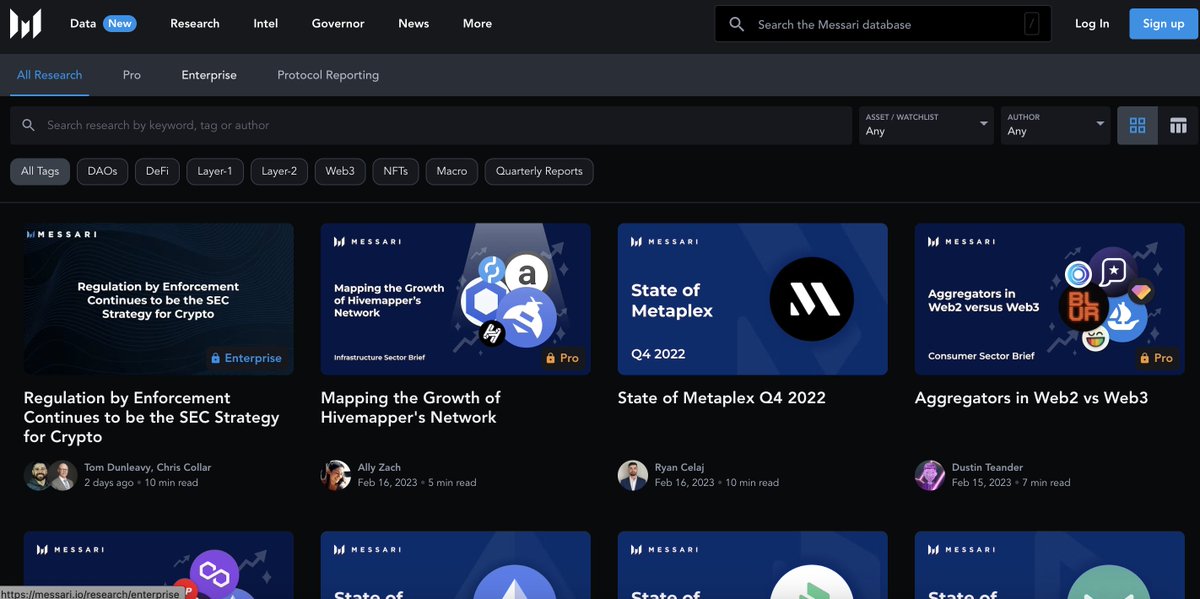Click Chris Collar's author avatar
The image size is (1200, 599).
(63, 476)
